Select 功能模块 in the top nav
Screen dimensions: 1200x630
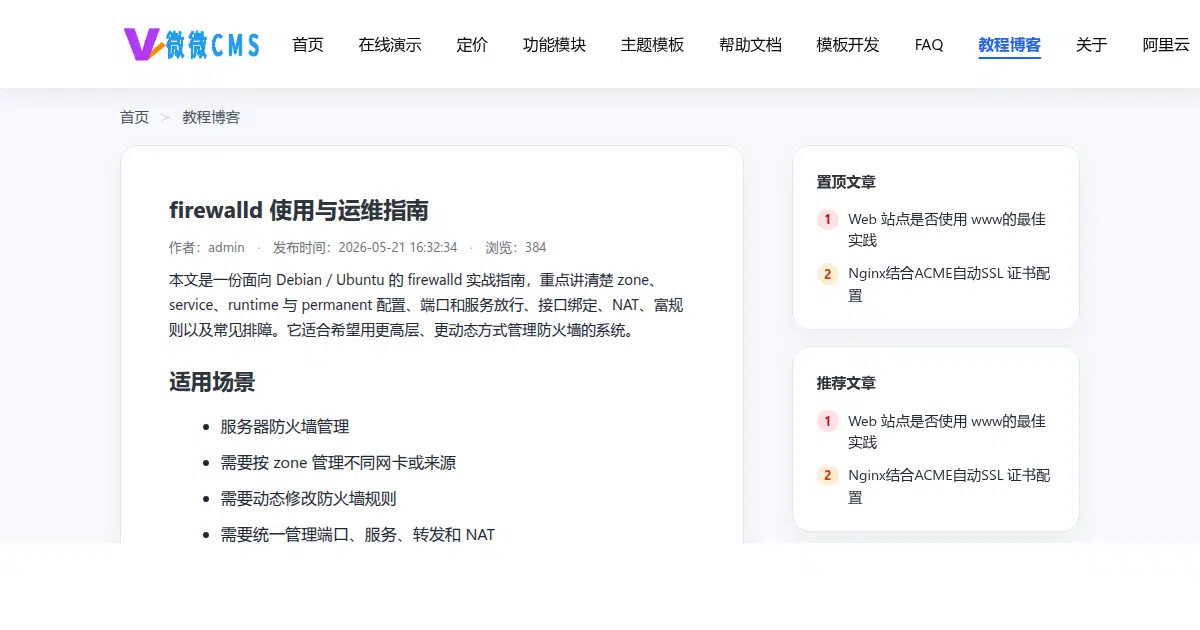tap(554, 44)
